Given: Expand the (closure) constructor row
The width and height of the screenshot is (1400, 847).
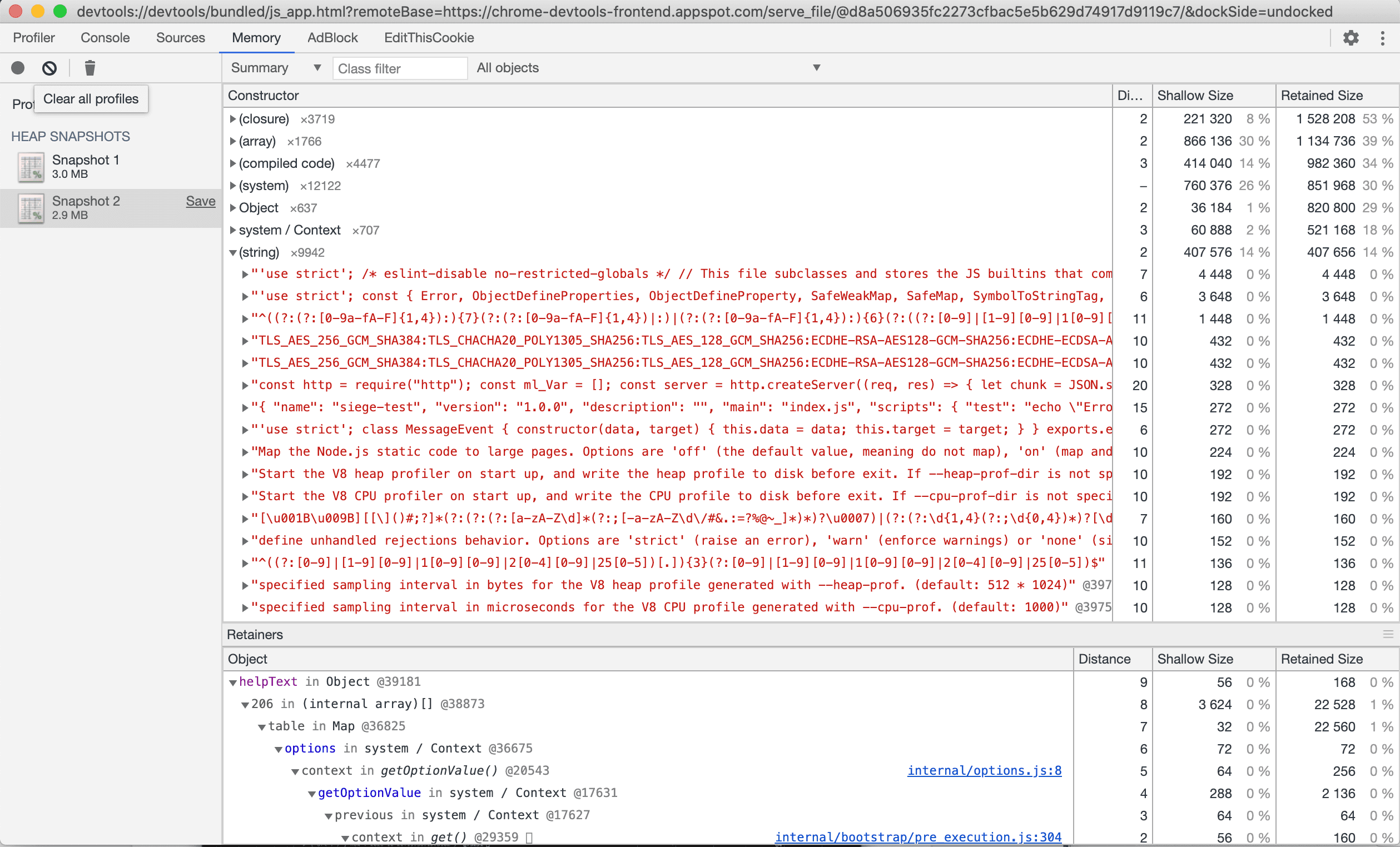Looking at the screenshot, I should click(232, 119).
